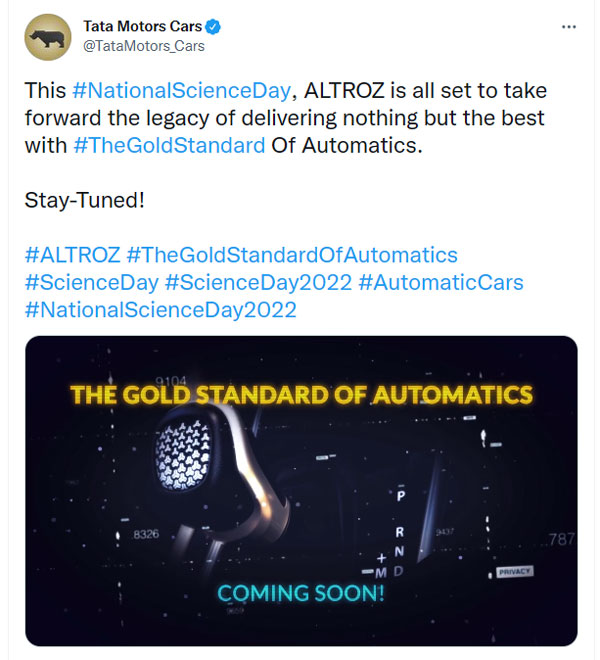The width and height of the screenshot is (600, 660).
Task: Open the #NationalScienceDay2022 hashtag
Action: [160, 310]
